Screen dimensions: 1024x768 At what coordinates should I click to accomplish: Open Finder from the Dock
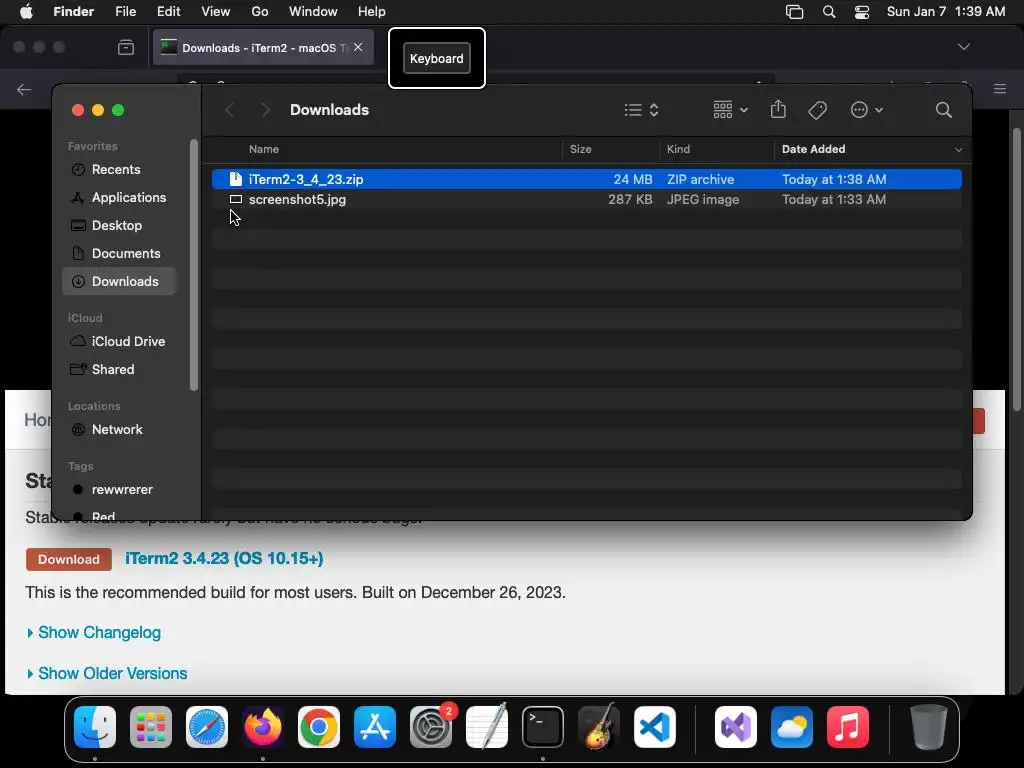pos(95,727)
